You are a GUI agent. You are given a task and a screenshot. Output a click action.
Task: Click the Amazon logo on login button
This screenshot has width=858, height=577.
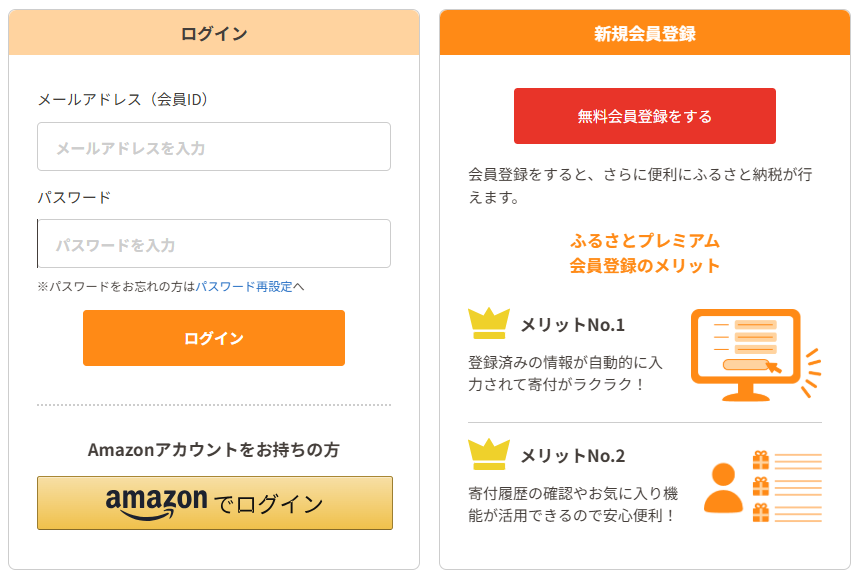156,503
